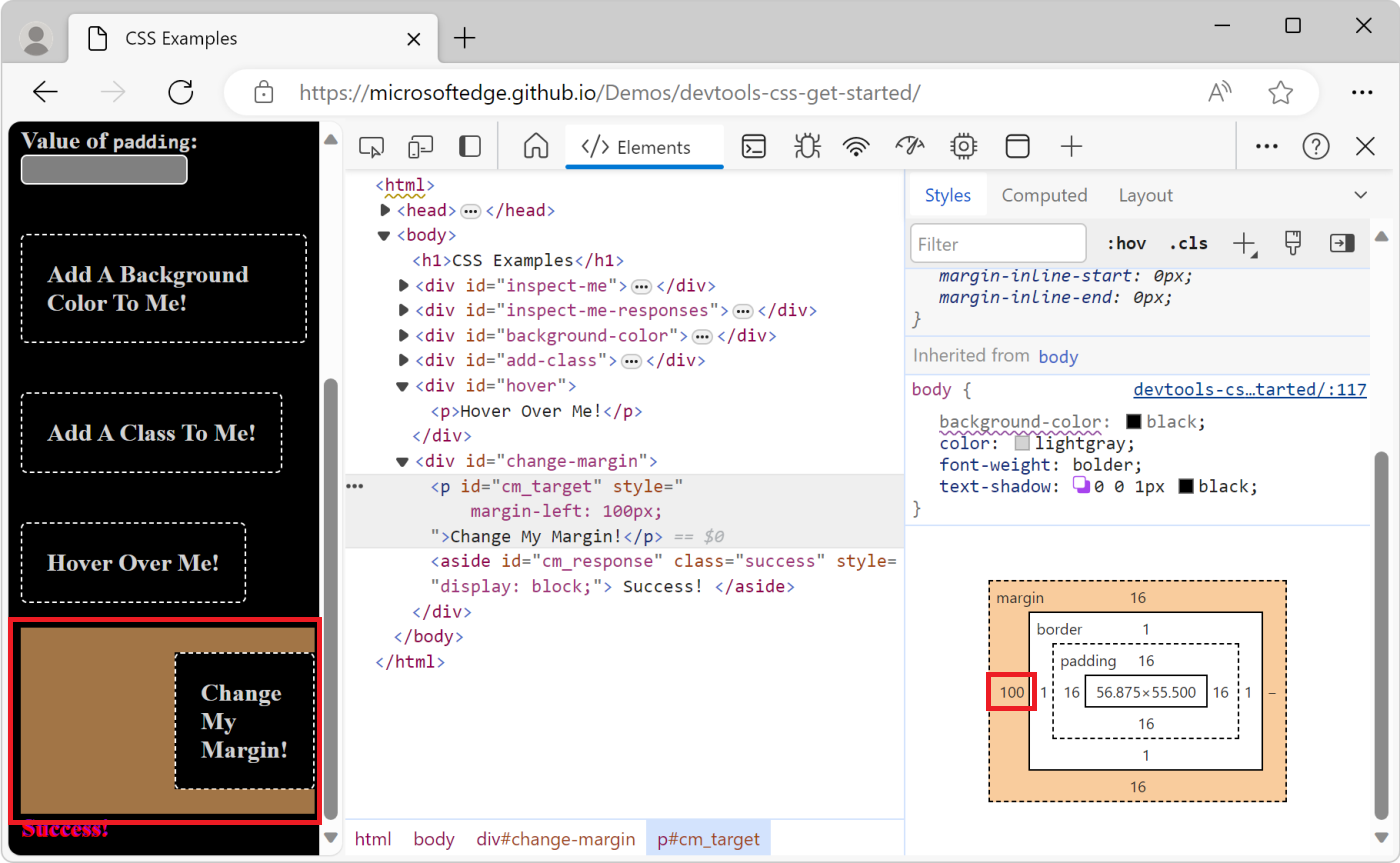The image size is (1400, 863).
Task: Open the Memory chip icon tool
Action: (x=964, y=147)
